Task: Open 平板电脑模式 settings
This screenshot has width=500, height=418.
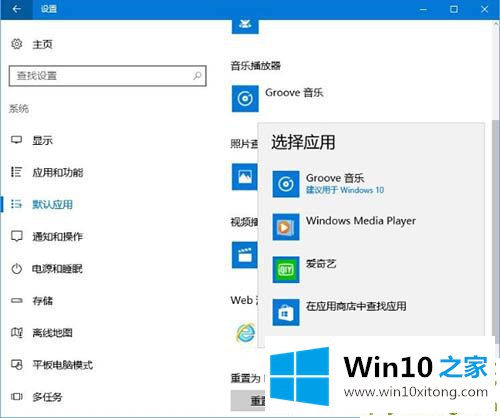Action: 62,365
